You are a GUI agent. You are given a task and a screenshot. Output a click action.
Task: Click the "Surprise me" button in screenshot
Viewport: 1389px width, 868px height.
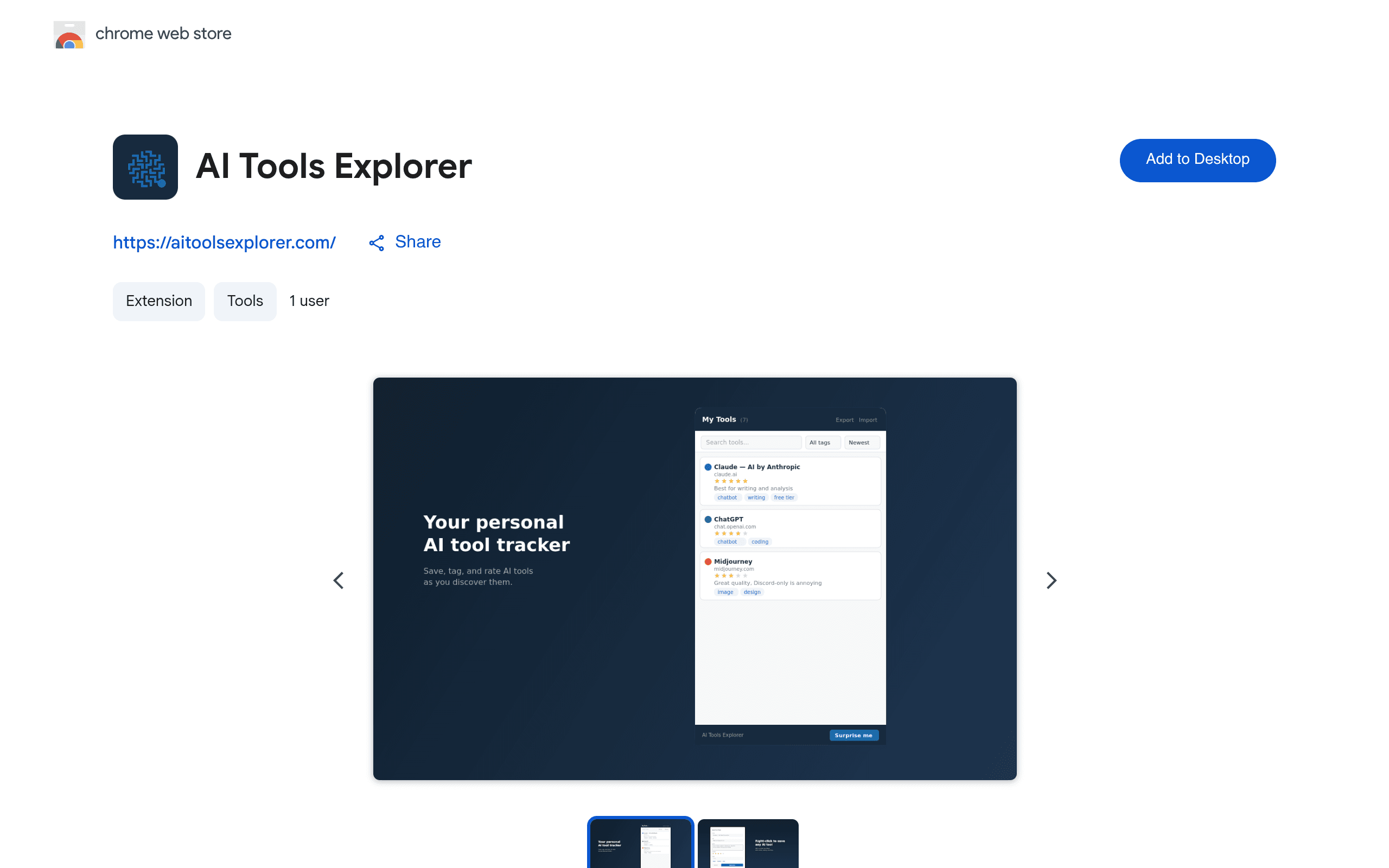pos(853,736)
